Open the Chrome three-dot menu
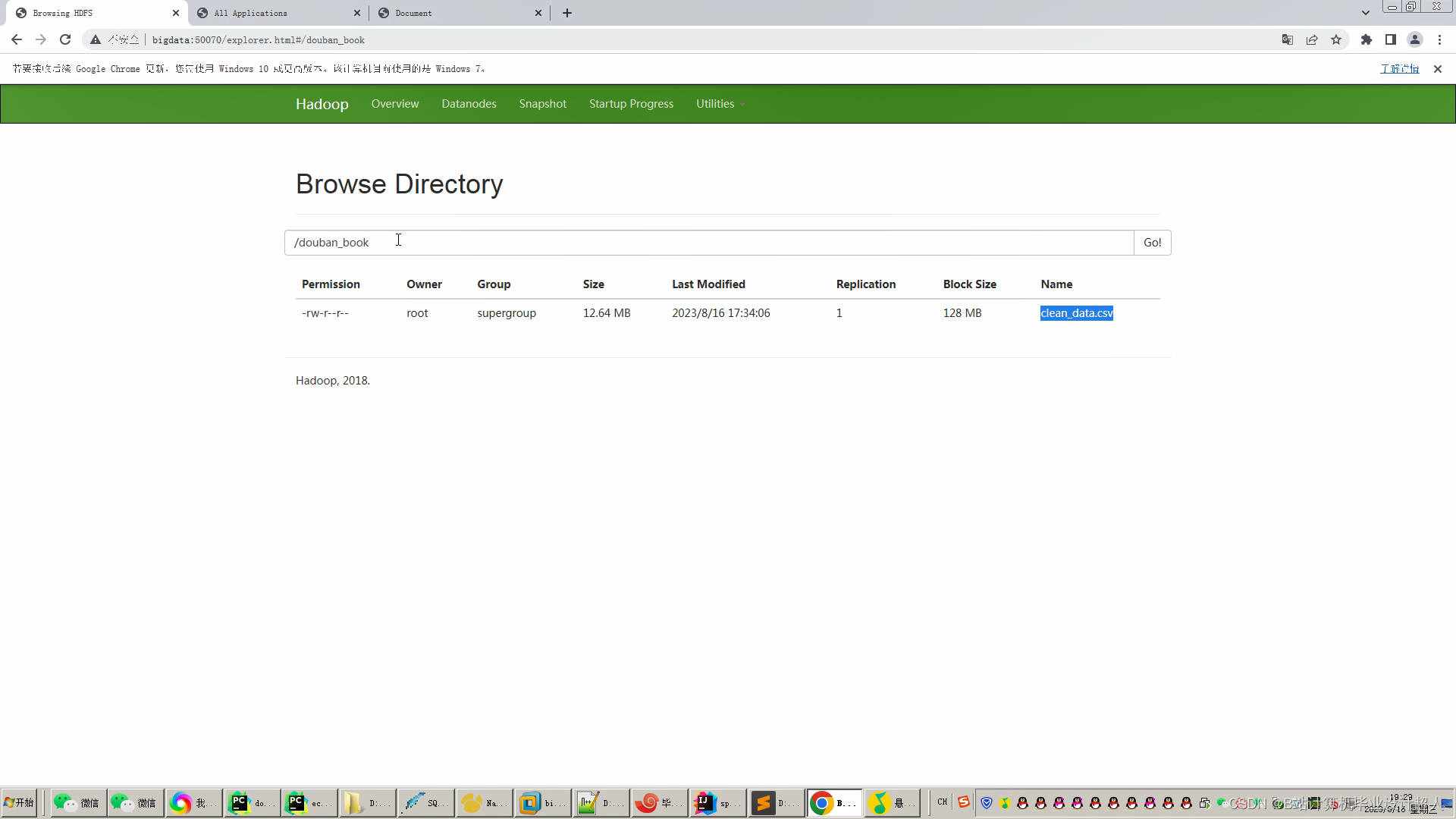 (1439, 39)
